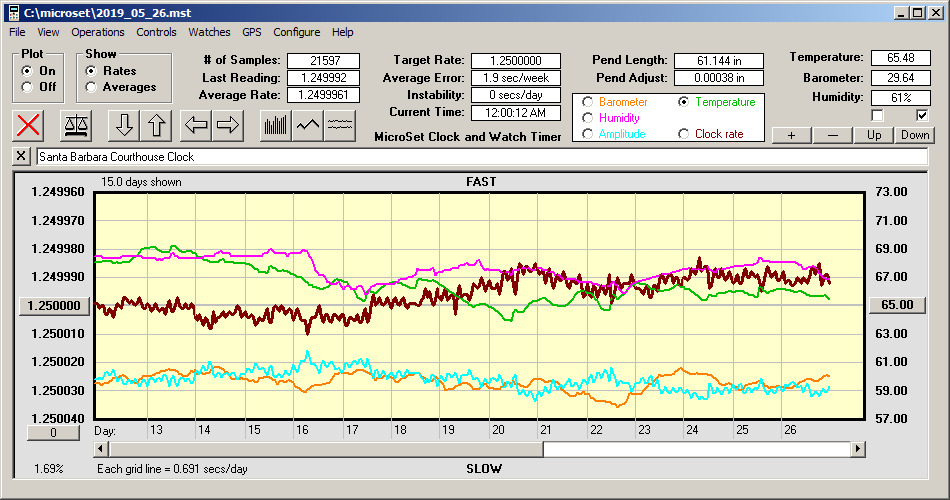This screenshot has width=950, height=500.
Task: Select the Amplitude trace radio button
Action: coord(587,134)
